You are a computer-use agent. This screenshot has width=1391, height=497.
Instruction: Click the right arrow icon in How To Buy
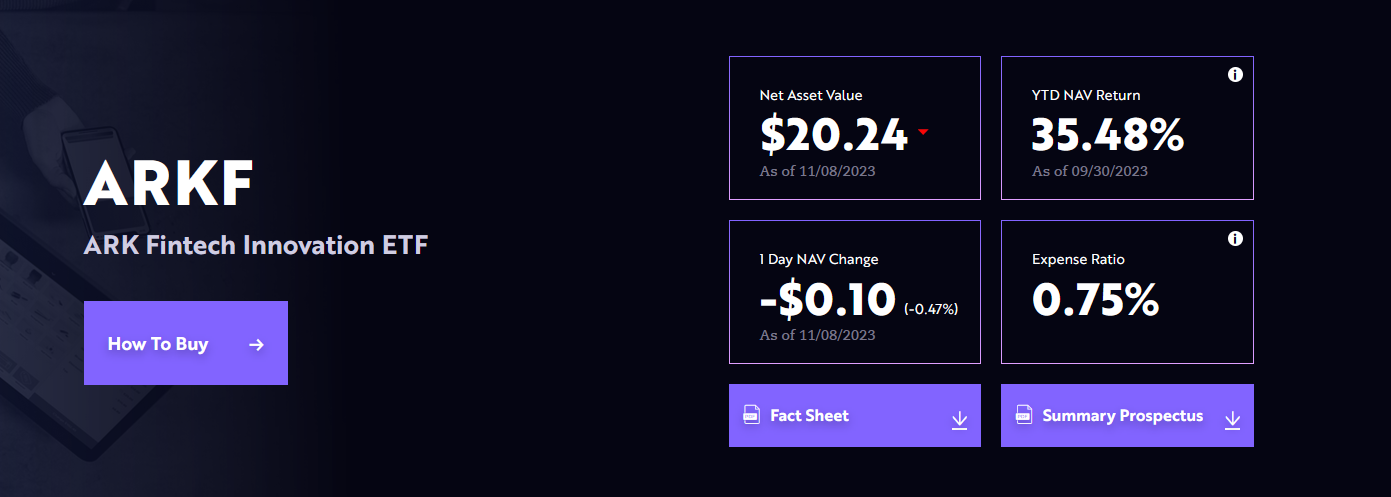257,344
